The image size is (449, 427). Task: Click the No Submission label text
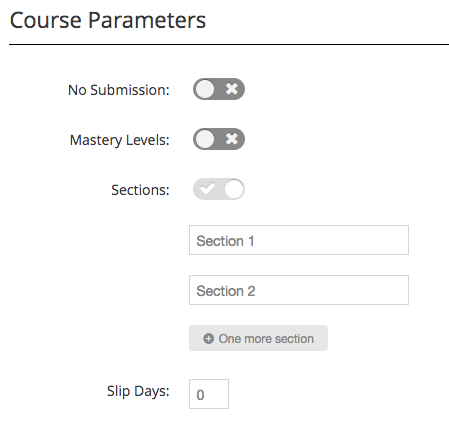point(119,90)
